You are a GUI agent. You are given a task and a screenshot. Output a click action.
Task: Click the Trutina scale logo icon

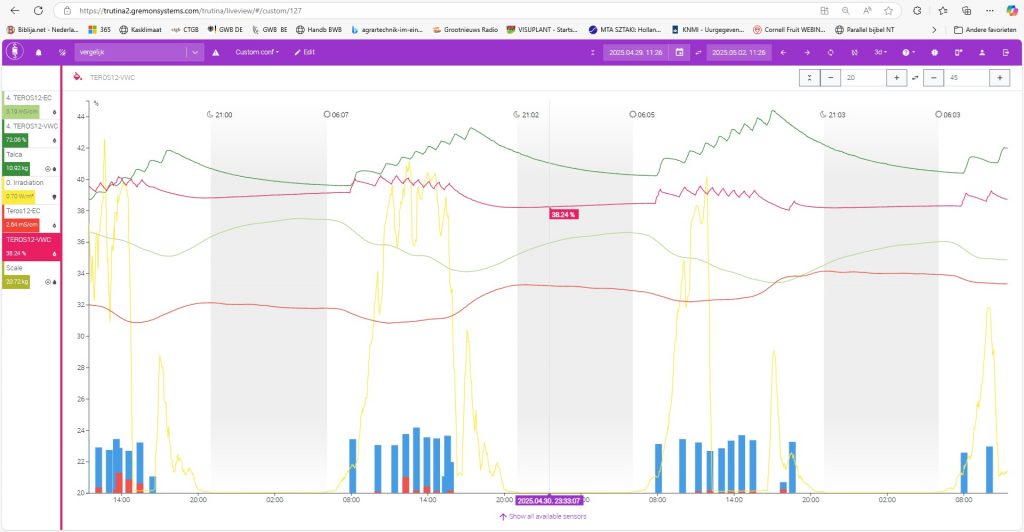(x=15, y=52)
